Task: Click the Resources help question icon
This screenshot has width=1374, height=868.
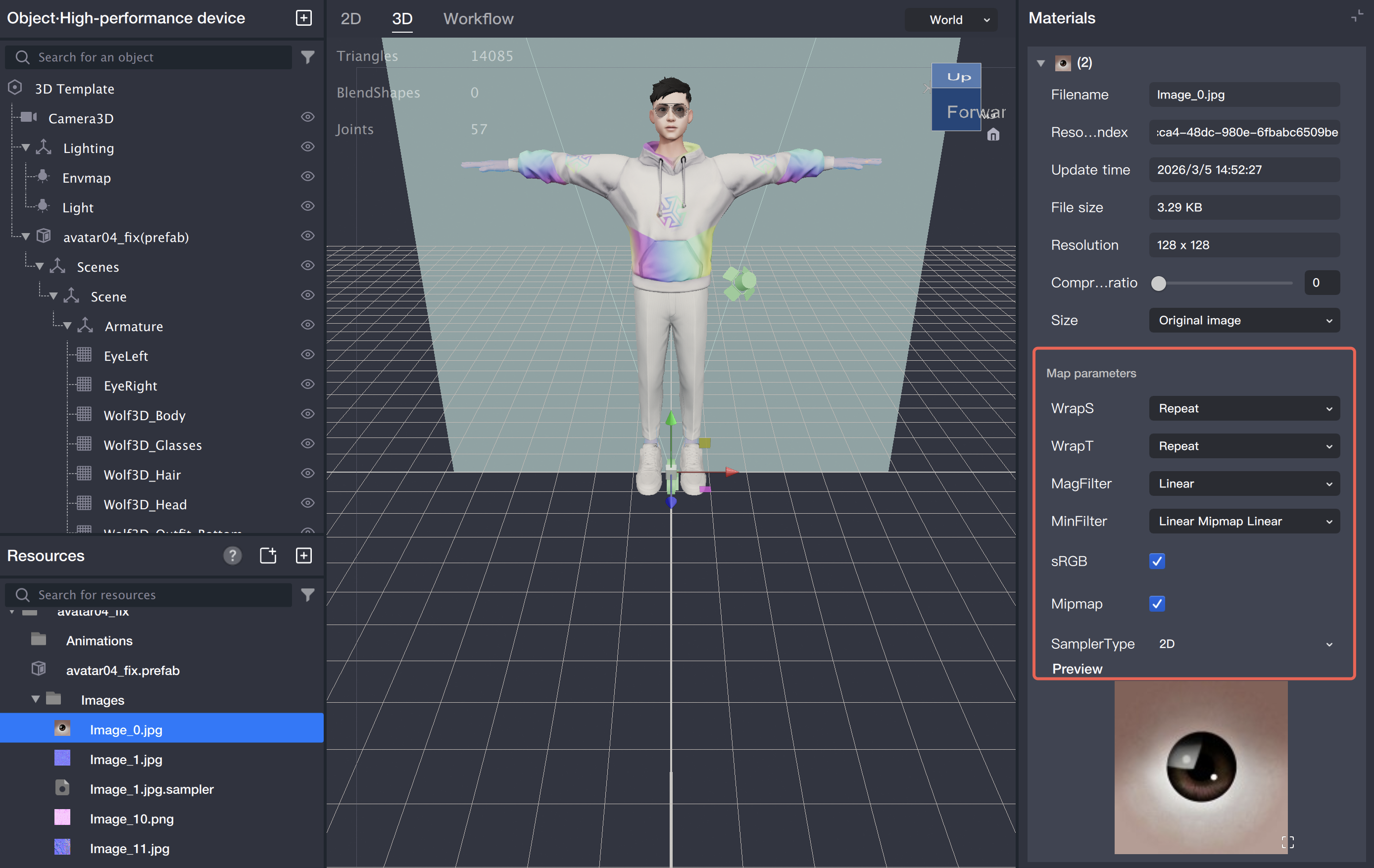Action: (x=232, y=555)
